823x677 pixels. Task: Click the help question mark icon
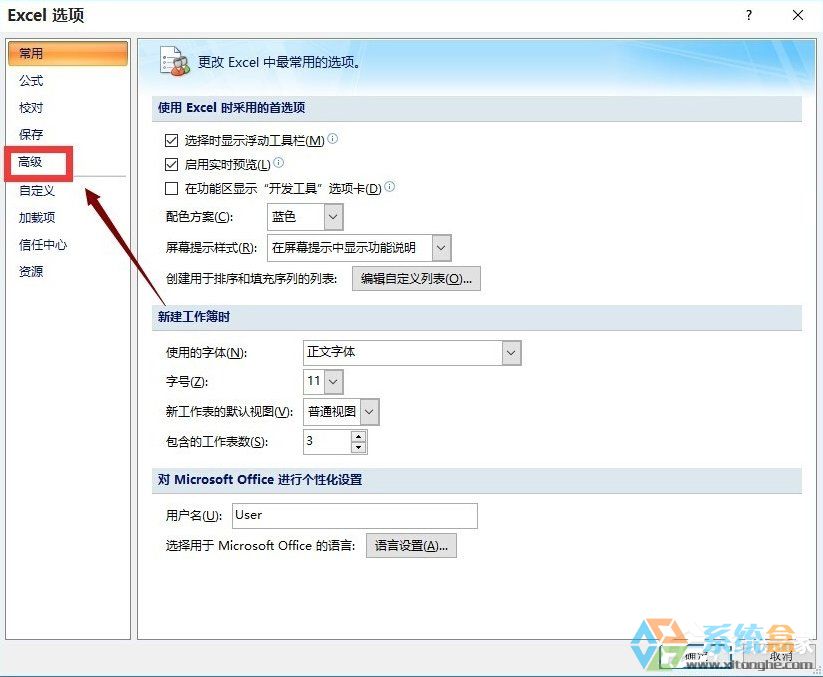(x=747, y=15)
